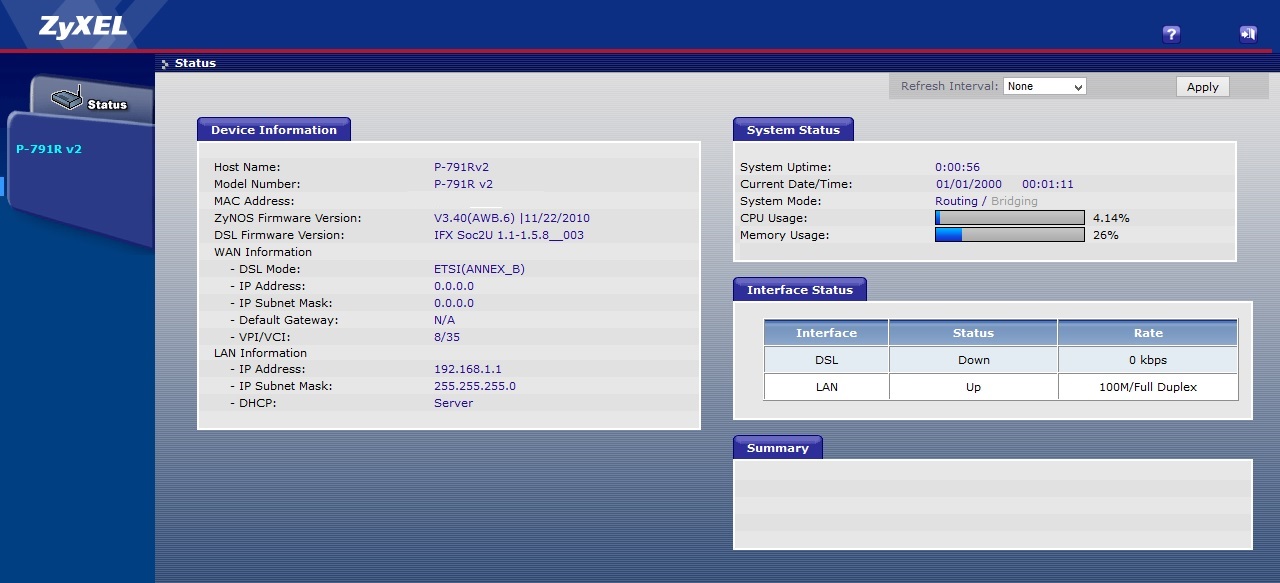Click the Device Information panel header
The image size is (1280, 583).
click(274, 130)
